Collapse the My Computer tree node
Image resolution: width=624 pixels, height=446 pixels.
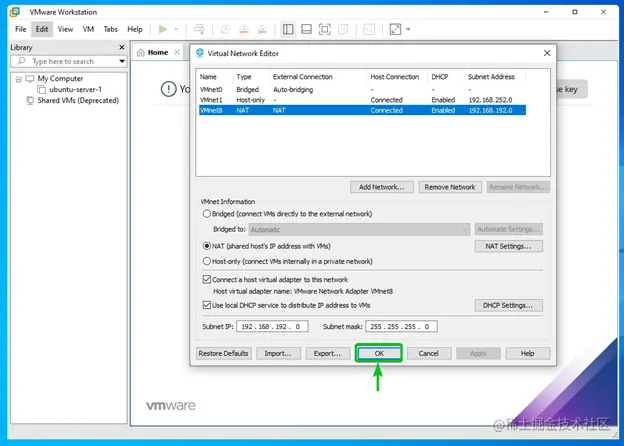click(x=18, y=79)
